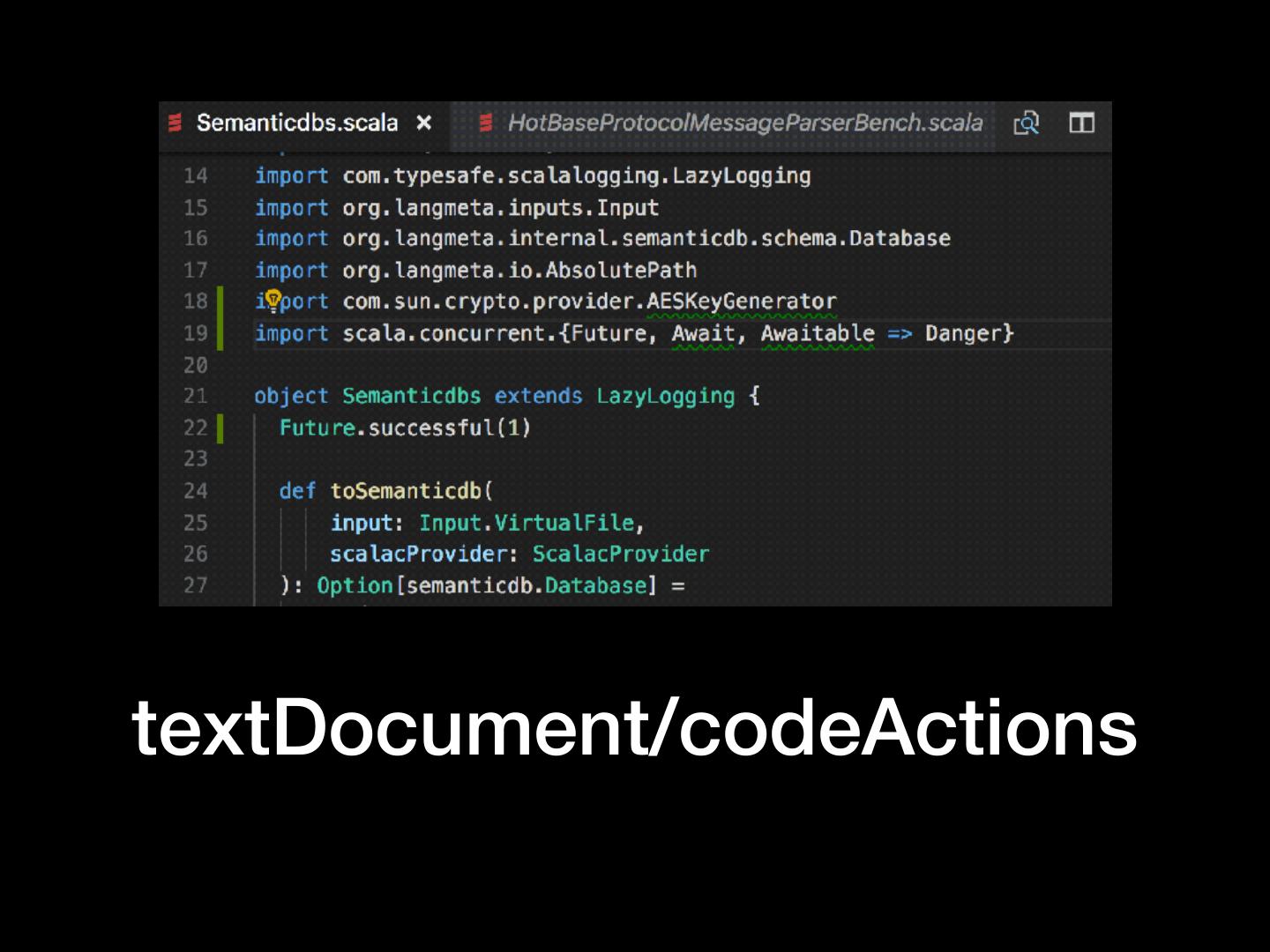The height and width of the screenshot is (952, 1270).
Task: Click line number 24 in the gutter
Action: click(x=196, y=491)
